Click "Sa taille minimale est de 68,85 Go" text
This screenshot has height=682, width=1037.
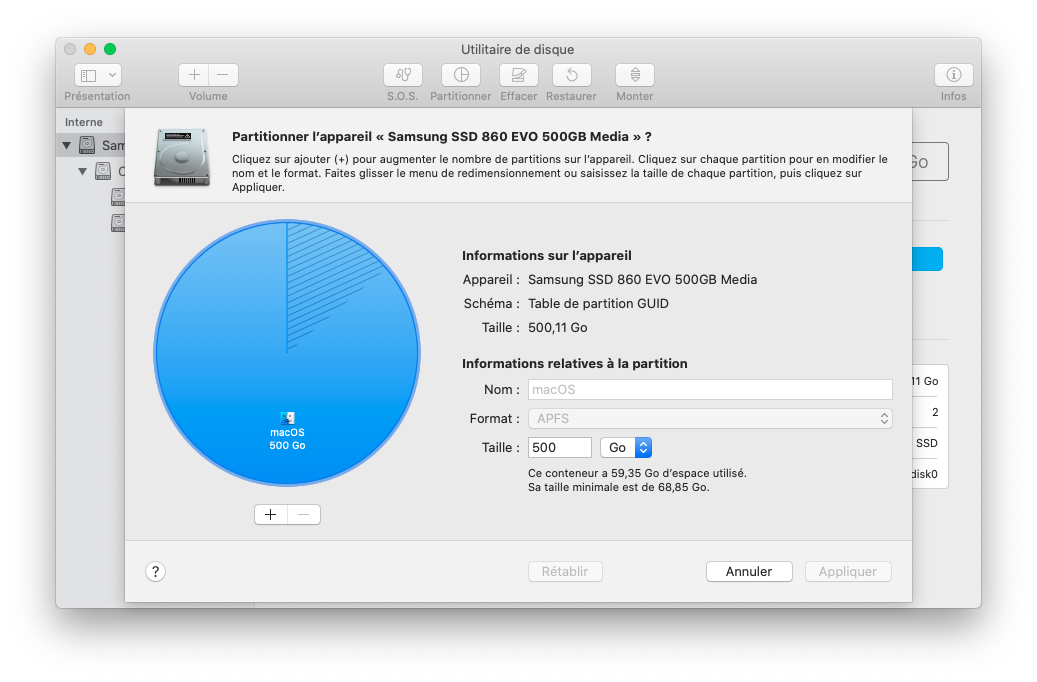pyautogui.click(x=618, y=488)
